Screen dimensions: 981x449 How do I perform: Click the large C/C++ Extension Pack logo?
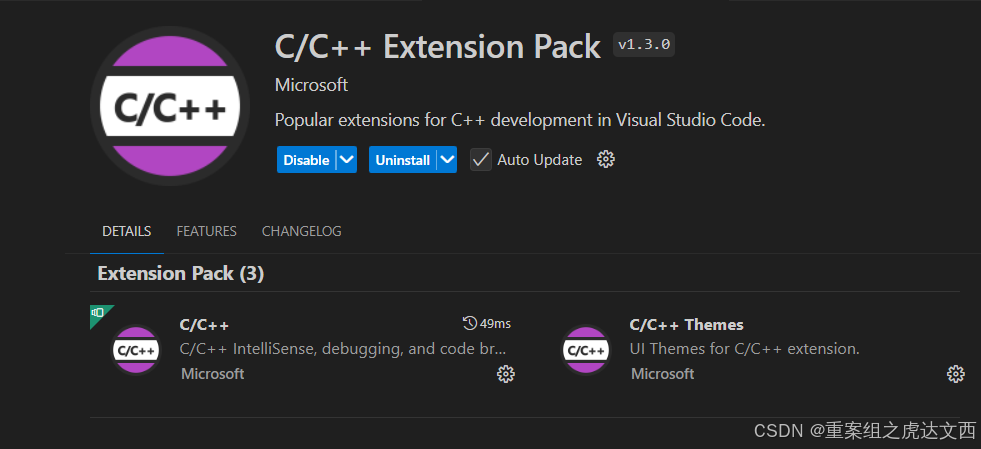(169, 106)
